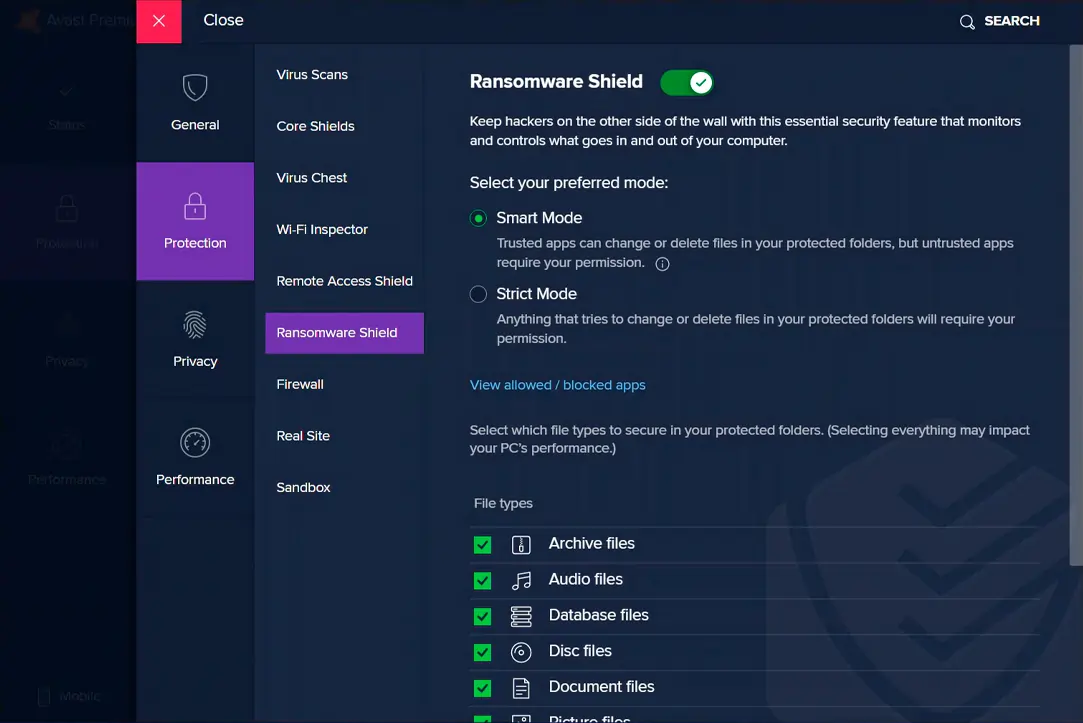Click the vertical scrollbar of settings panel

1075,305
